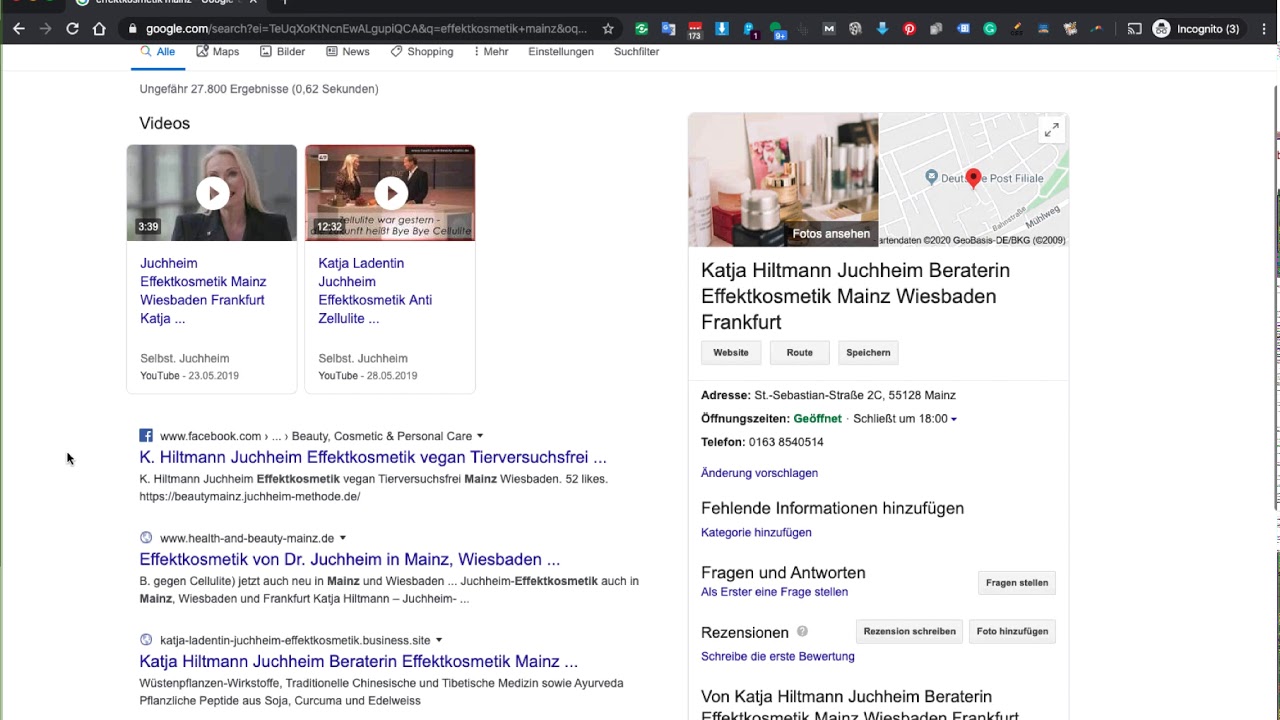Open the red extension showing 173
The image size is (1280, 720).
click(695, 30)
